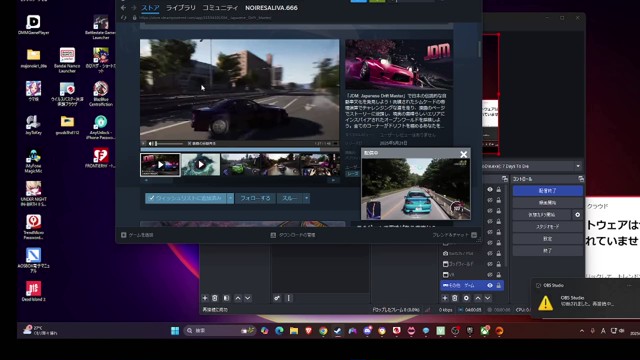Open the コミュニティ tab in Steam
The width and height of the screenshot is (640, 360).
[220, 8]
